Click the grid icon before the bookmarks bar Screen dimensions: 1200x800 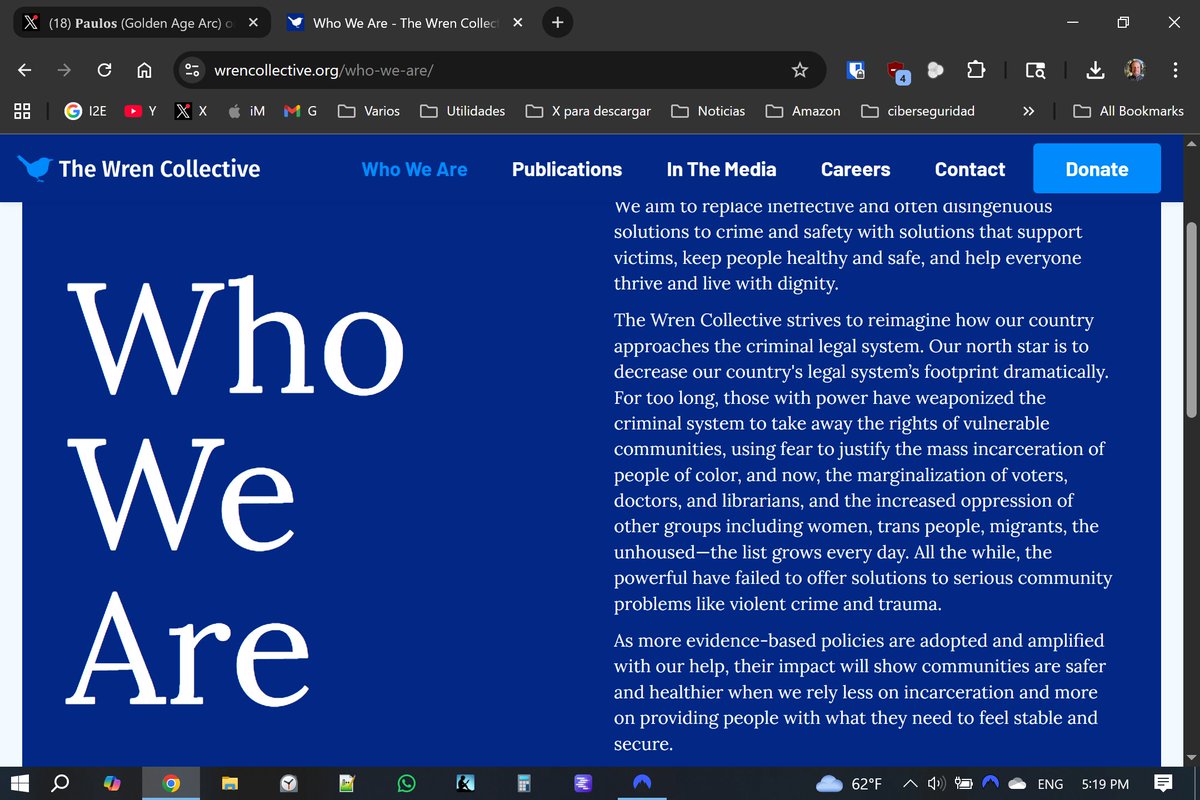tap(22, 111)
